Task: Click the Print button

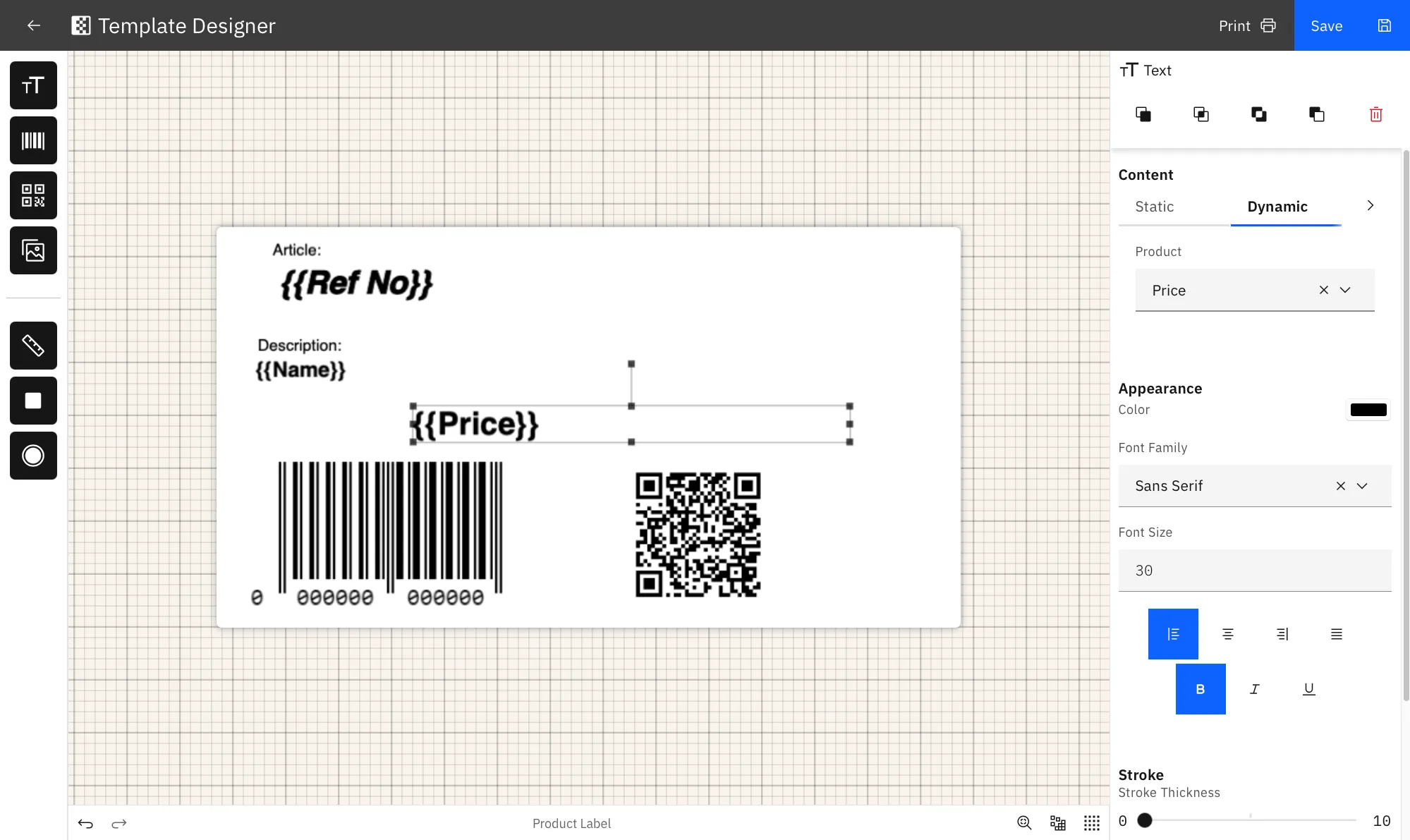Action: [x=1247, y=25]
